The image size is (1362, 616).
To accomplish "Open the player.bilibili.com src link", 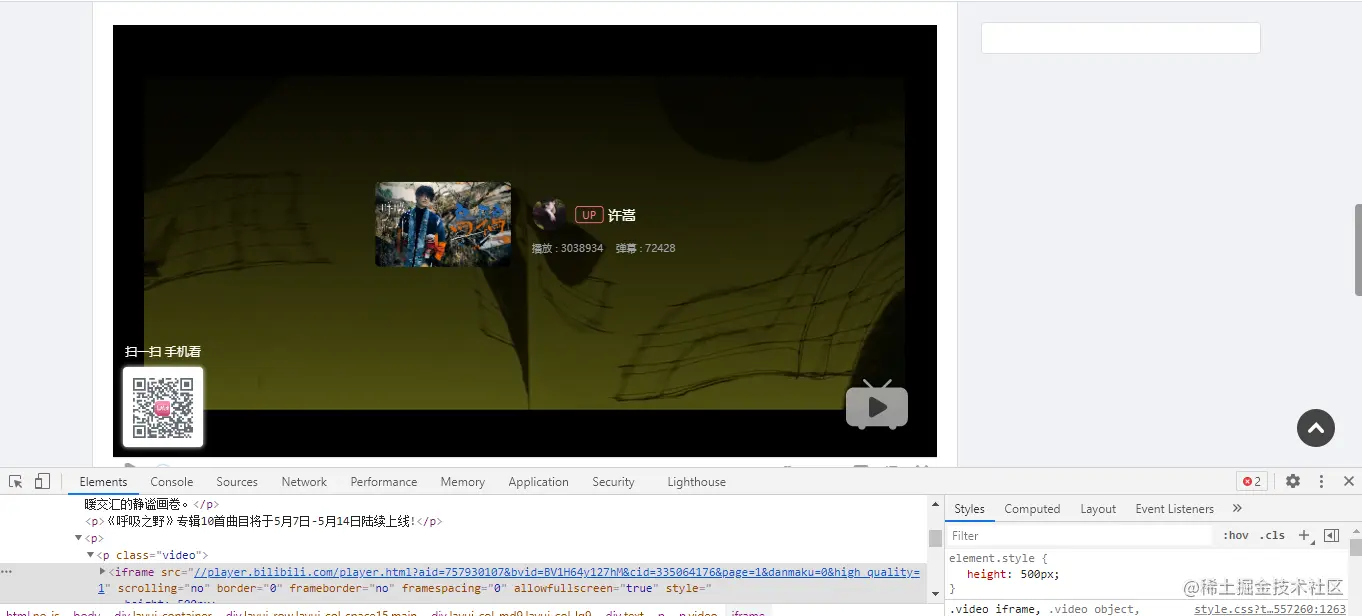I will (x=556, y=572).
